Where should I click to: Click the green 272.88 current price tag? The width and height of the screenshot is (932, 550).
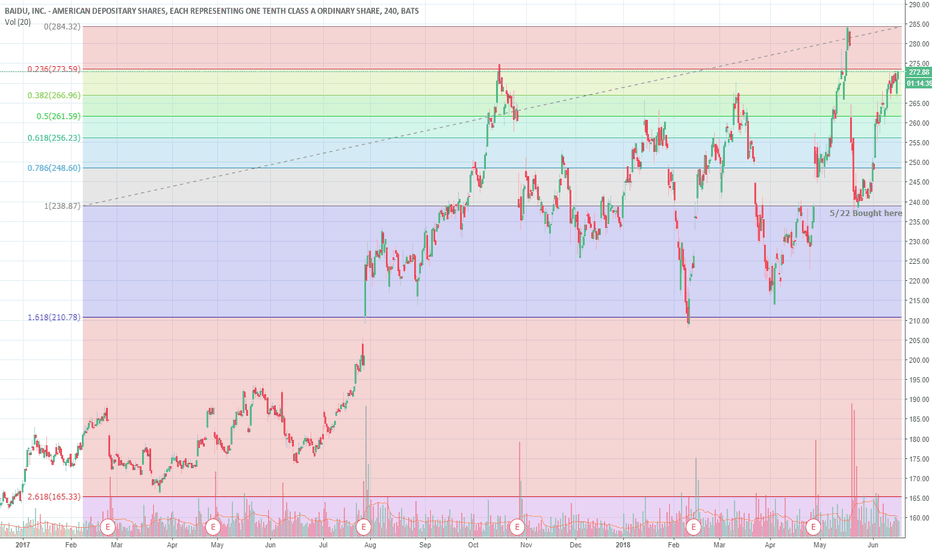tap(919, 72)
